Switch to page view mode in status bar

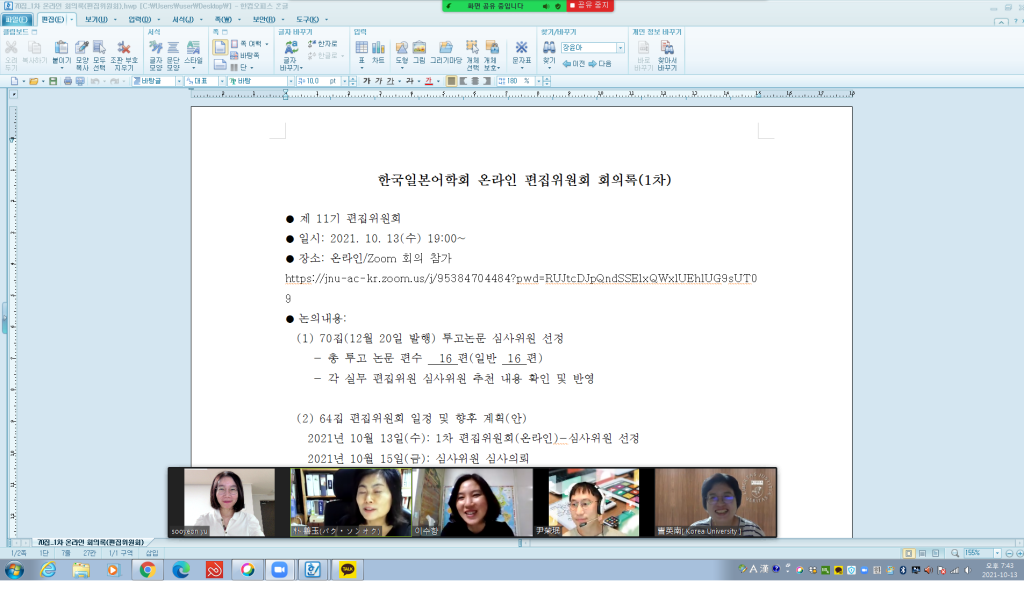tap(908, 553)
